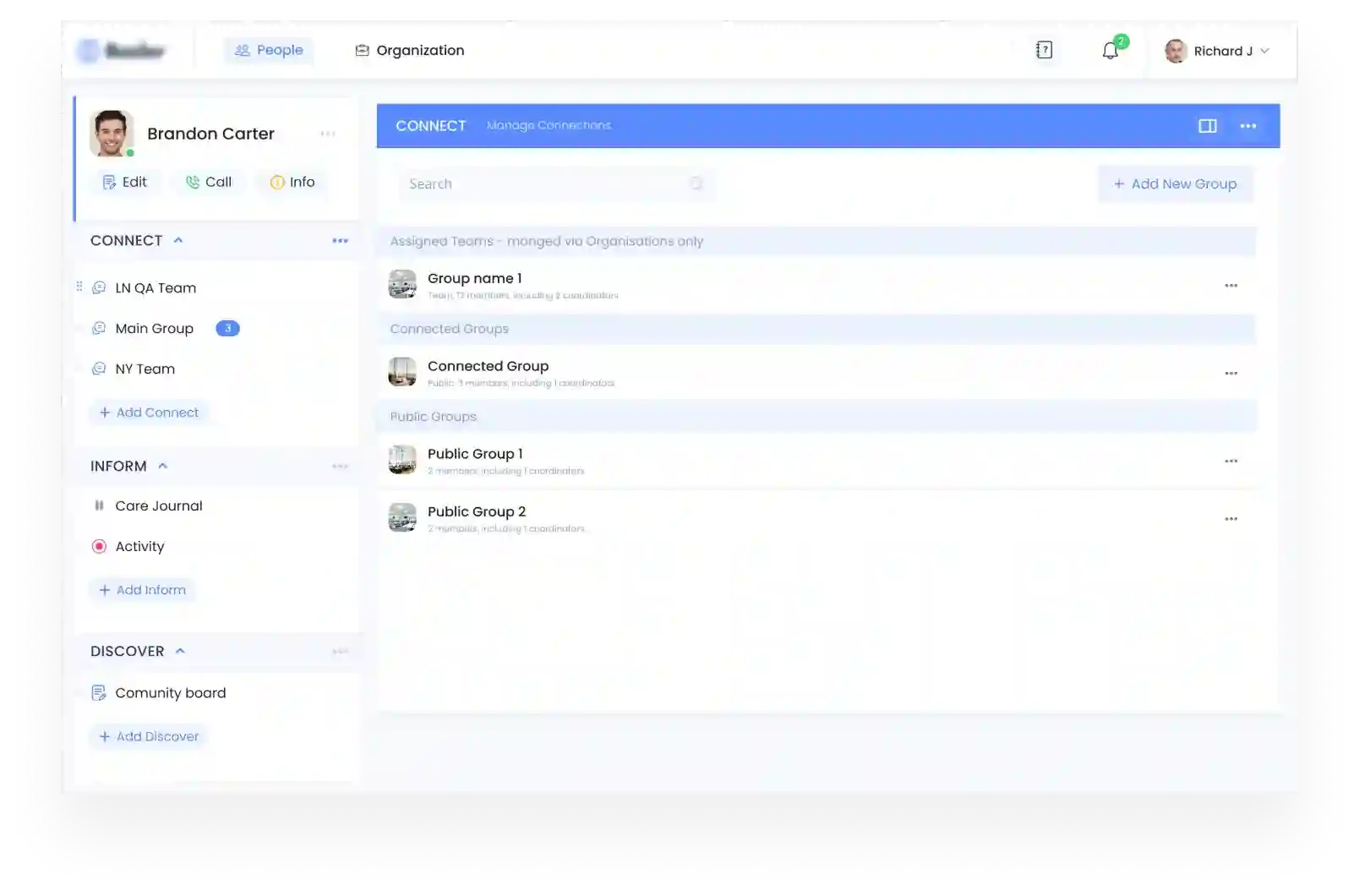Viewport: 1359px width, 896px height.
Task: Expand the Richard J account dropdown arrow
Action: (x=1265, y=51)
